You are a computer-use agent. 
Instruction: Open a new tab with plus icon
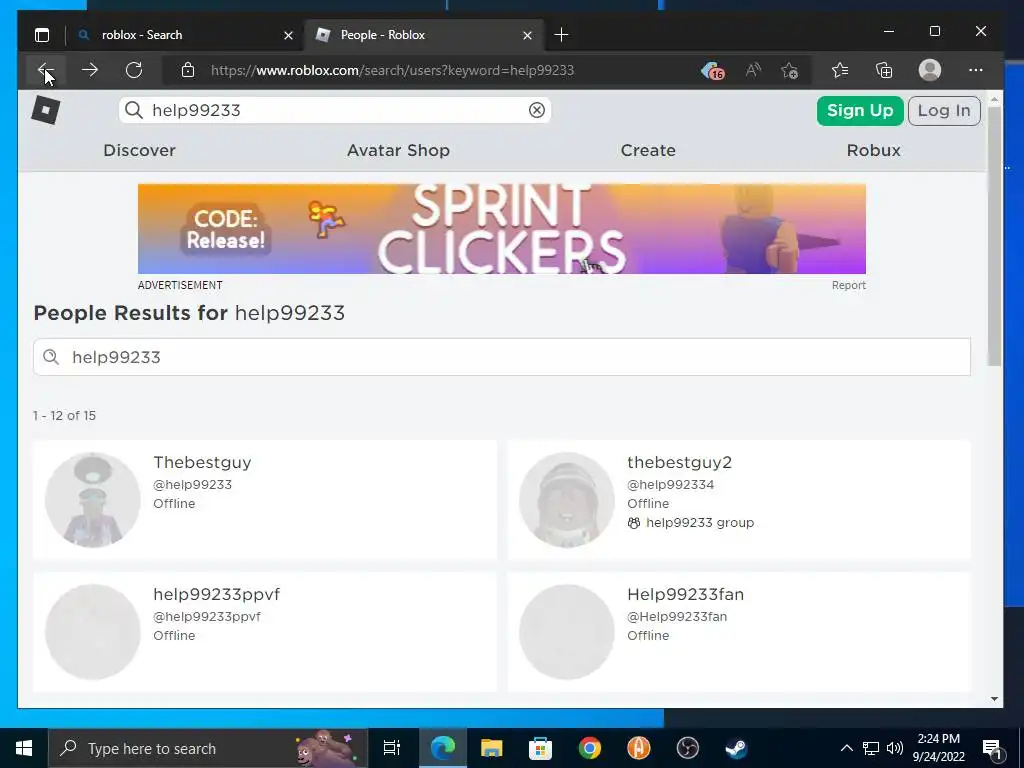pyautogui.click(x=561, y=35)
